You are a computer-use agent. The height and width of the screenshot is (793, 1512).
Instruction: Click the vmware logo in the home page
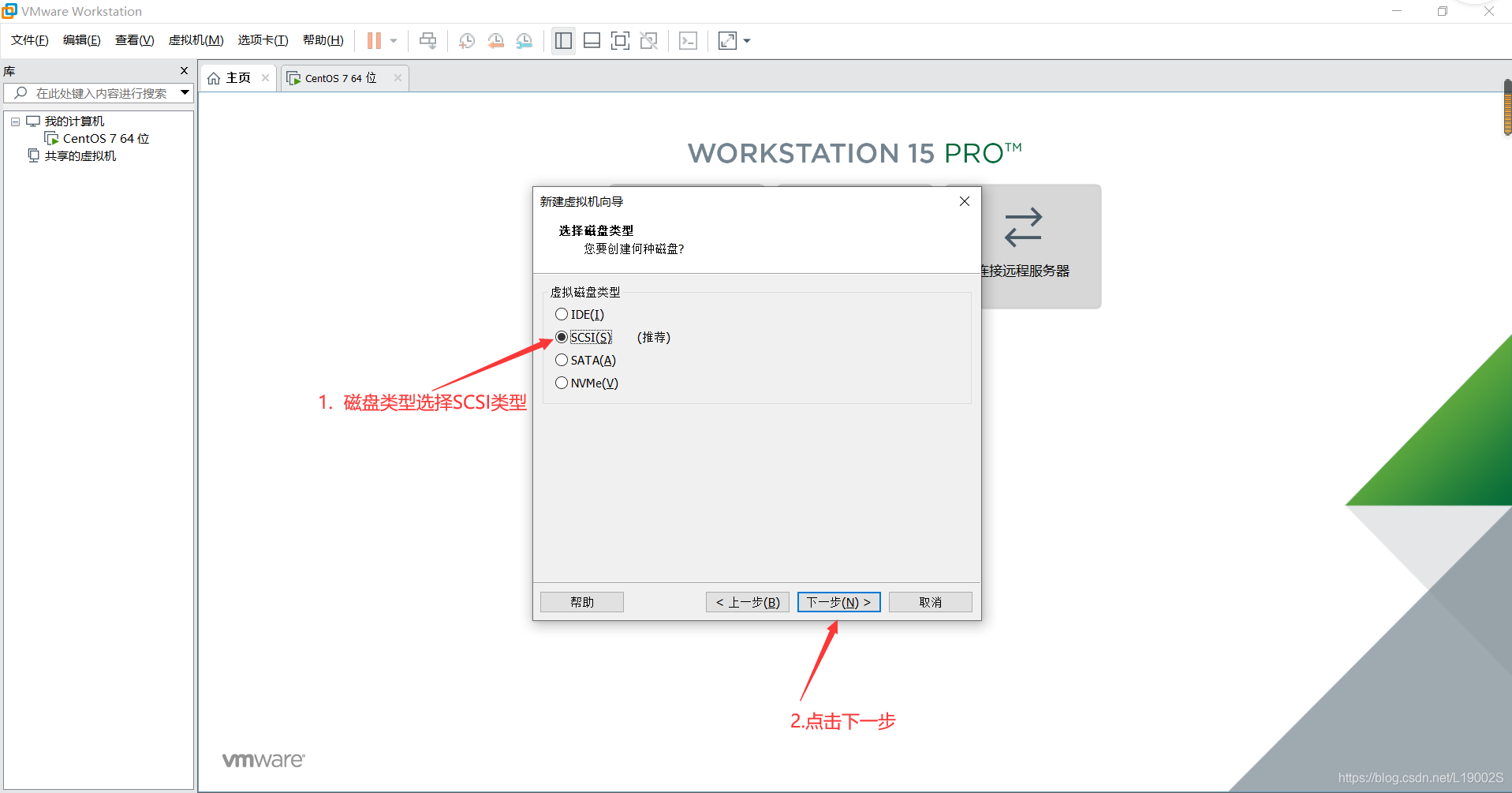click(x=263, y=760)
